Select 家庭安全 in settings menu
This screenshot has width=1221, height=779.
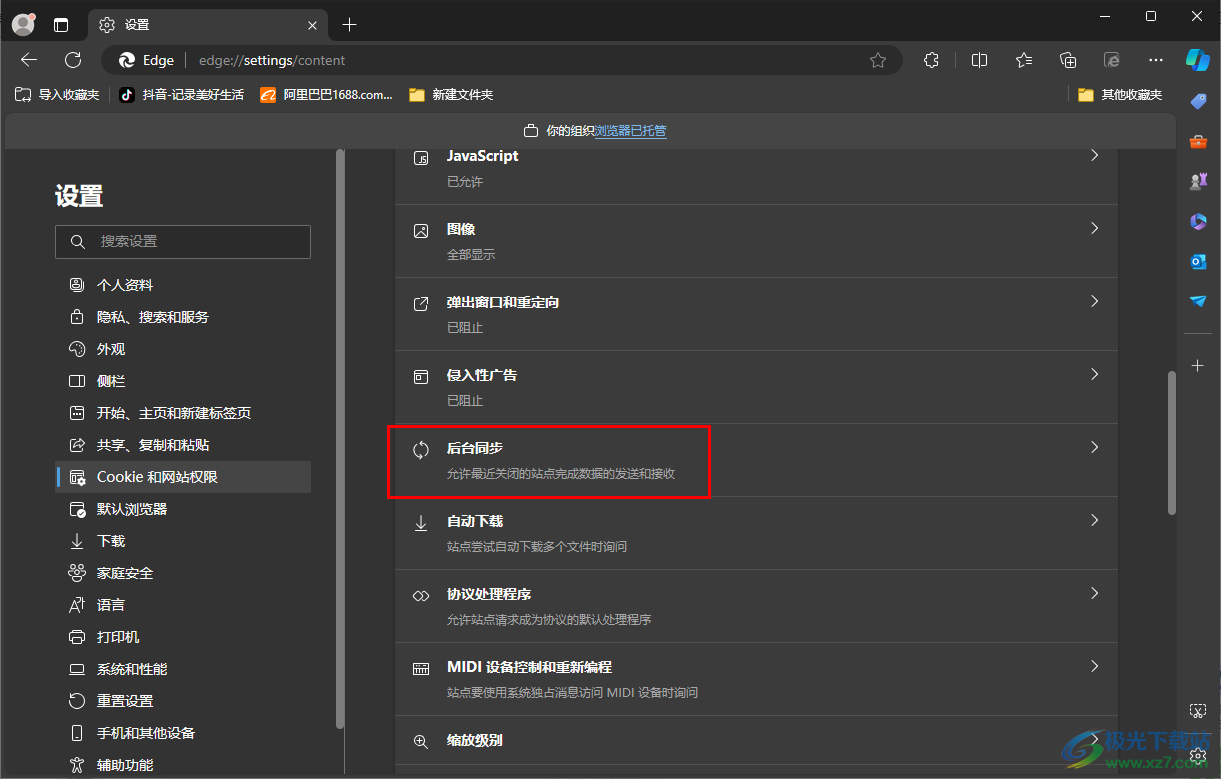183,573
